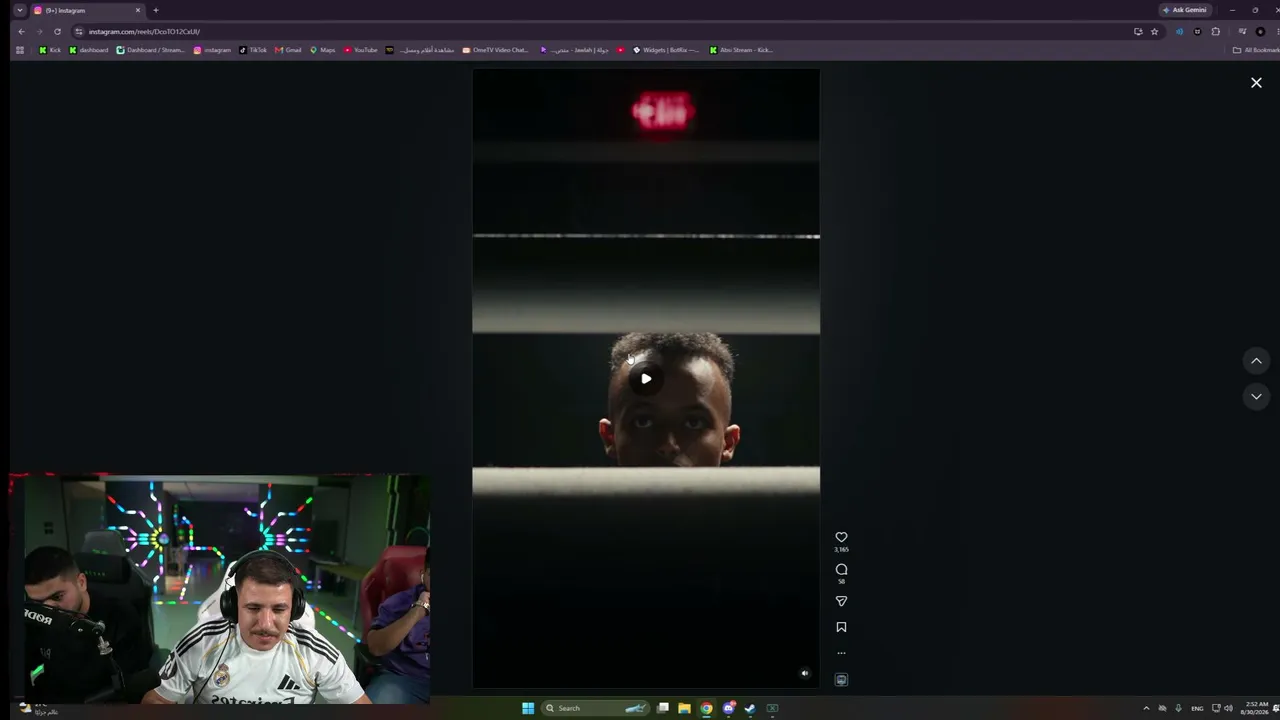The width and height of the screenshot is (1280, 720).
Task: Open the microphone tray icon
Action: pyautogui.click(x=1178, y=708)
